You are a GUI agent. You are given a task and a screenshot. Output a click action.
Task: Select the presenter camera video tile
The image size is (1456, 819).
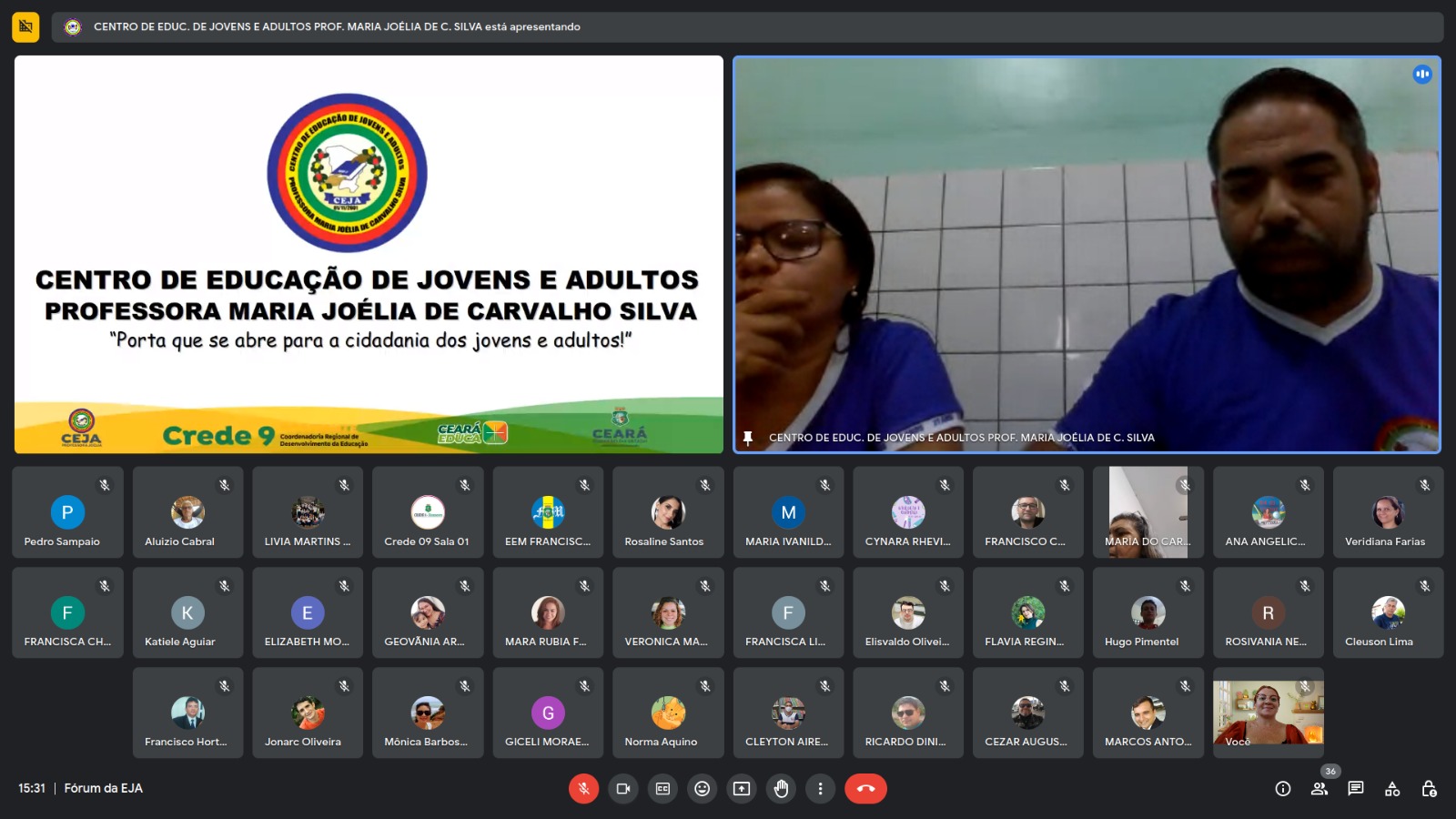[1087, 255]
